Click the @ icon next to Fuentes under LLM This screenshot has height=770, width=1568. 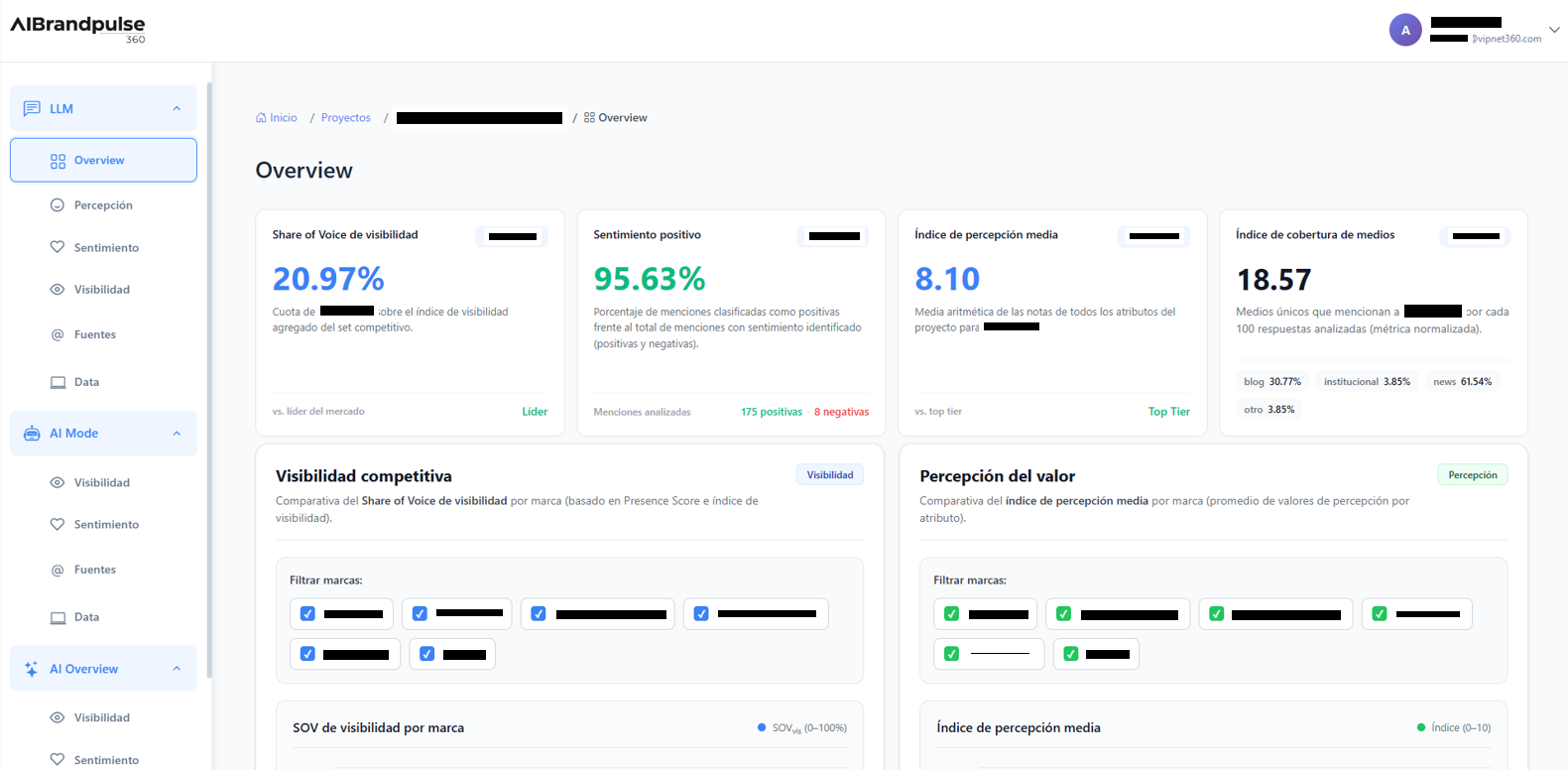point(58,335)
